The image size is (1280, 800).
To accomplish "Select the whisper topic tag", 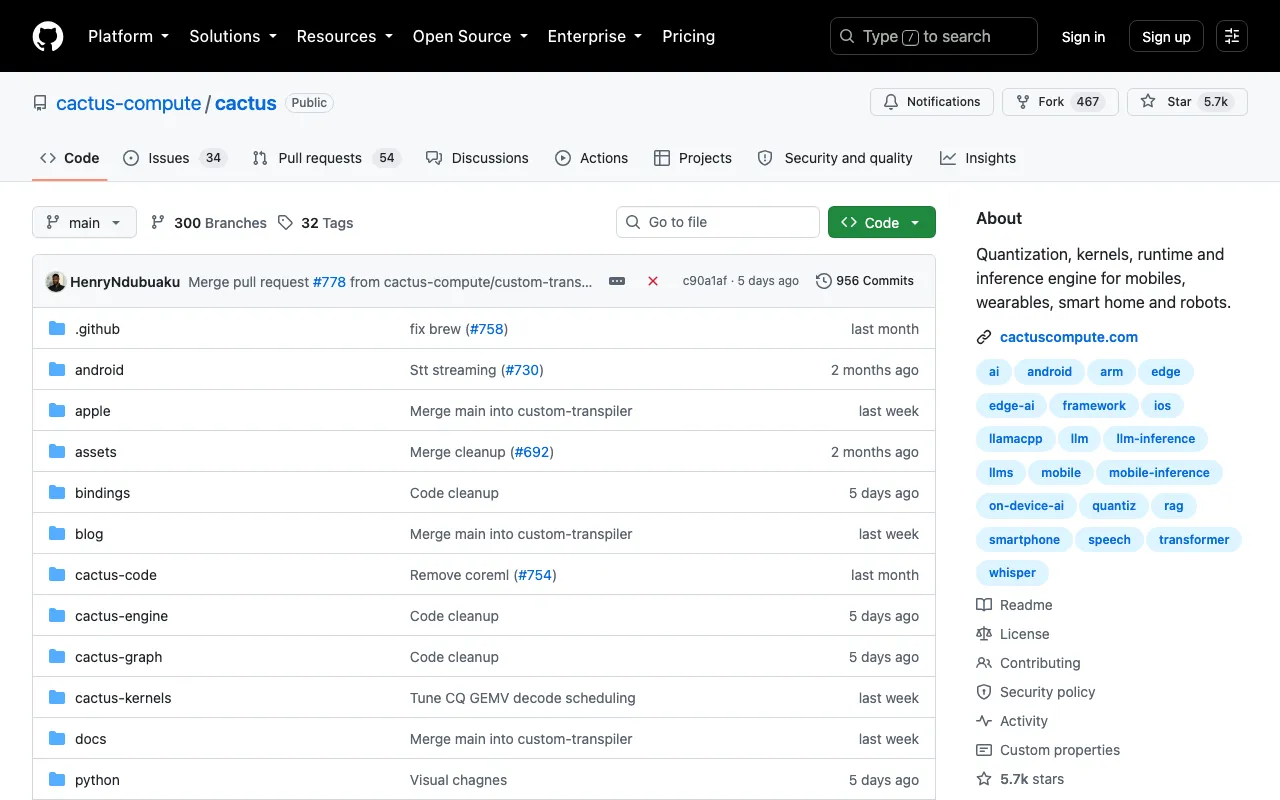I will click(x=1012, y=573).
